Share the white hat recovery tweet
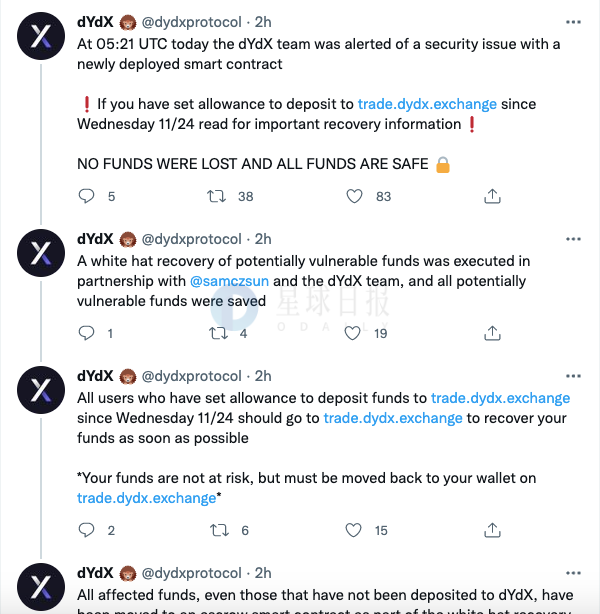 coord(492,333)
